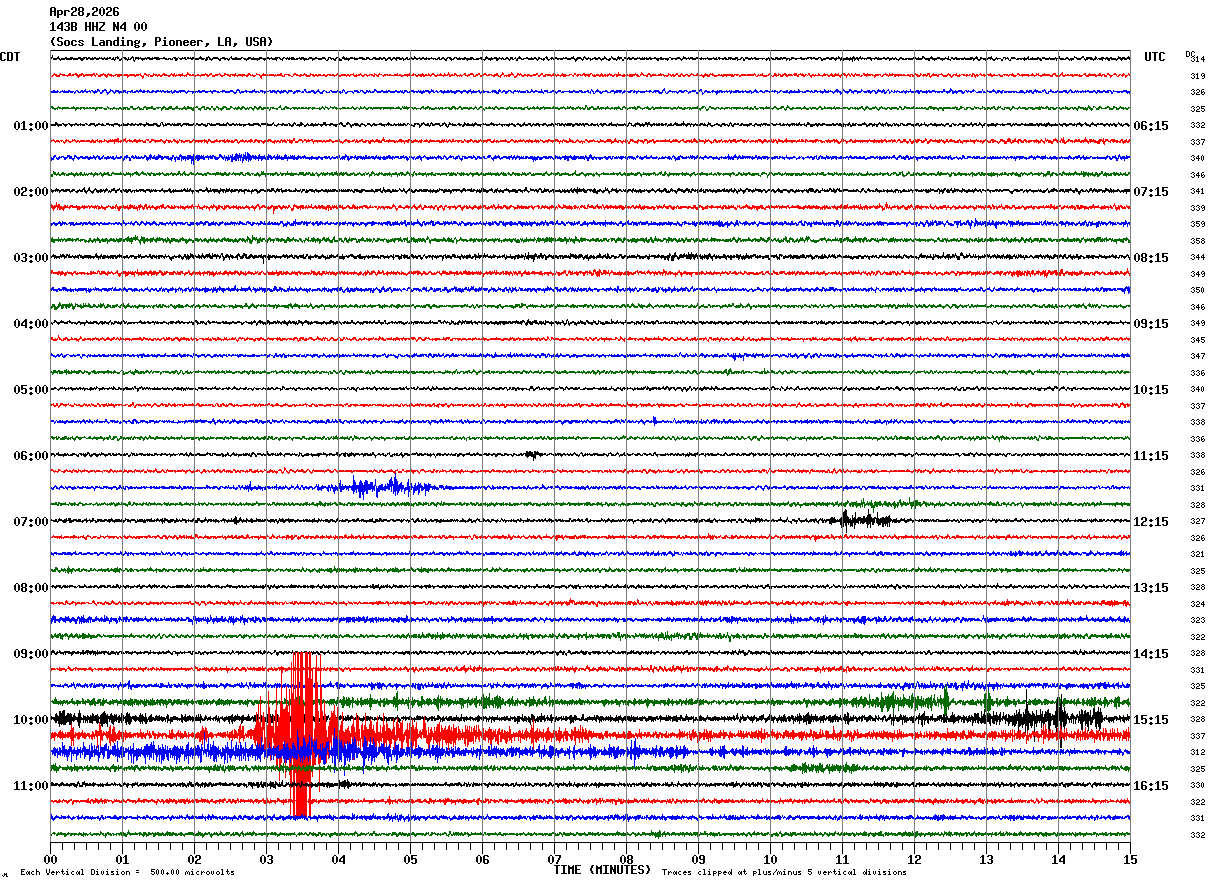Click the DC offset value 347
The height and width of the screenshot is (886, 1210).
[1197, 357]
